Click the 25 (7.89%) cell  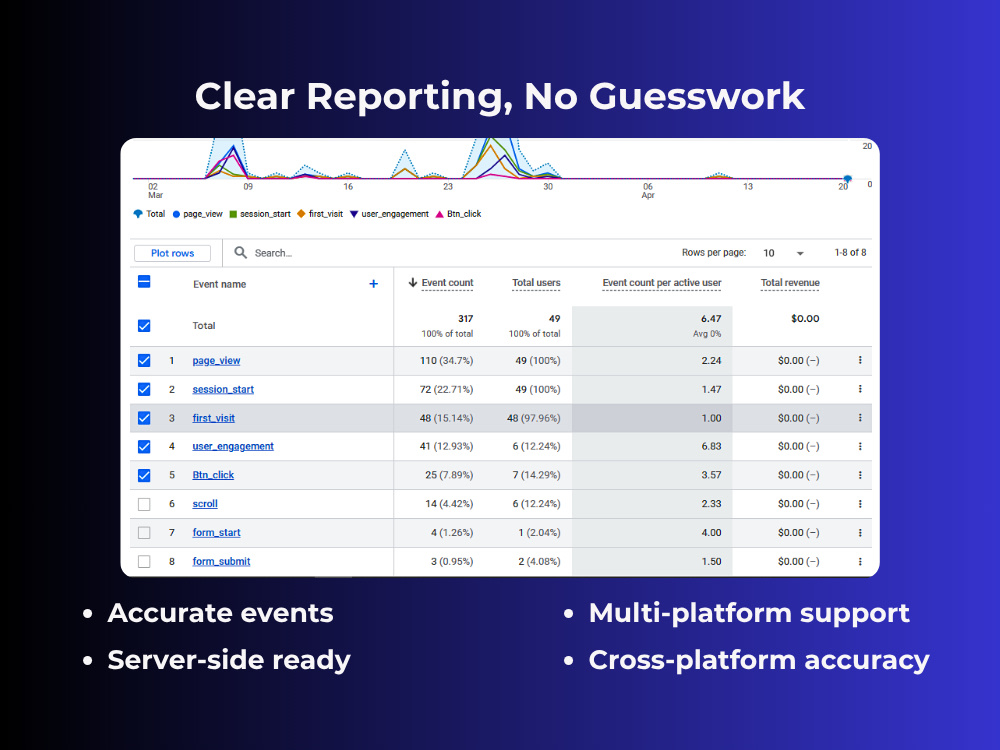(449, 475)
